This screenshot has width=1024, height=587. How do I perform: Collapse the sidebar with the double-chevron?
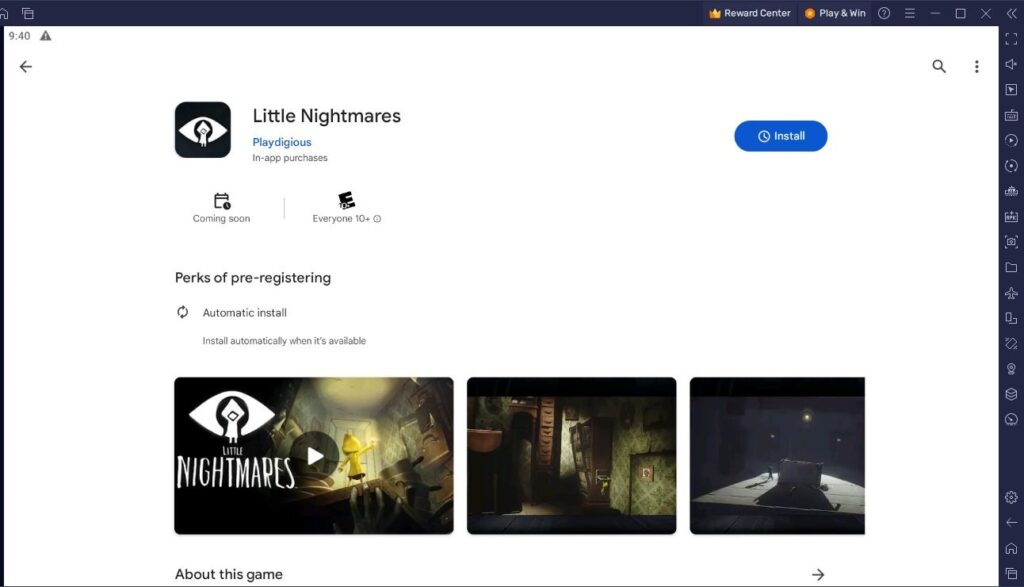[x=1010, y=13]
